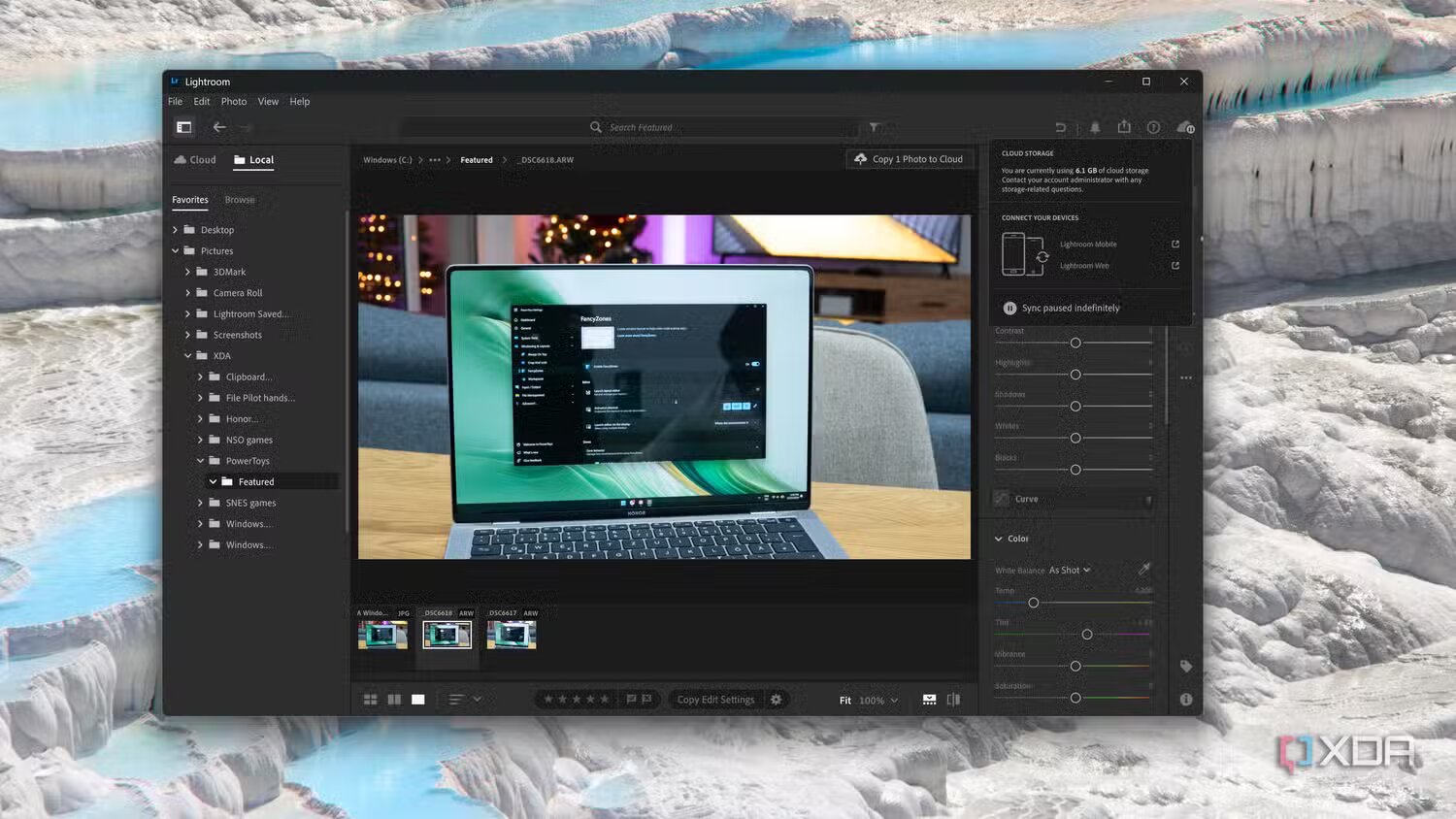Screen dimensions: 1456x819
Task: Switch to the Cloud tab
Action: (x=195, y=160)
